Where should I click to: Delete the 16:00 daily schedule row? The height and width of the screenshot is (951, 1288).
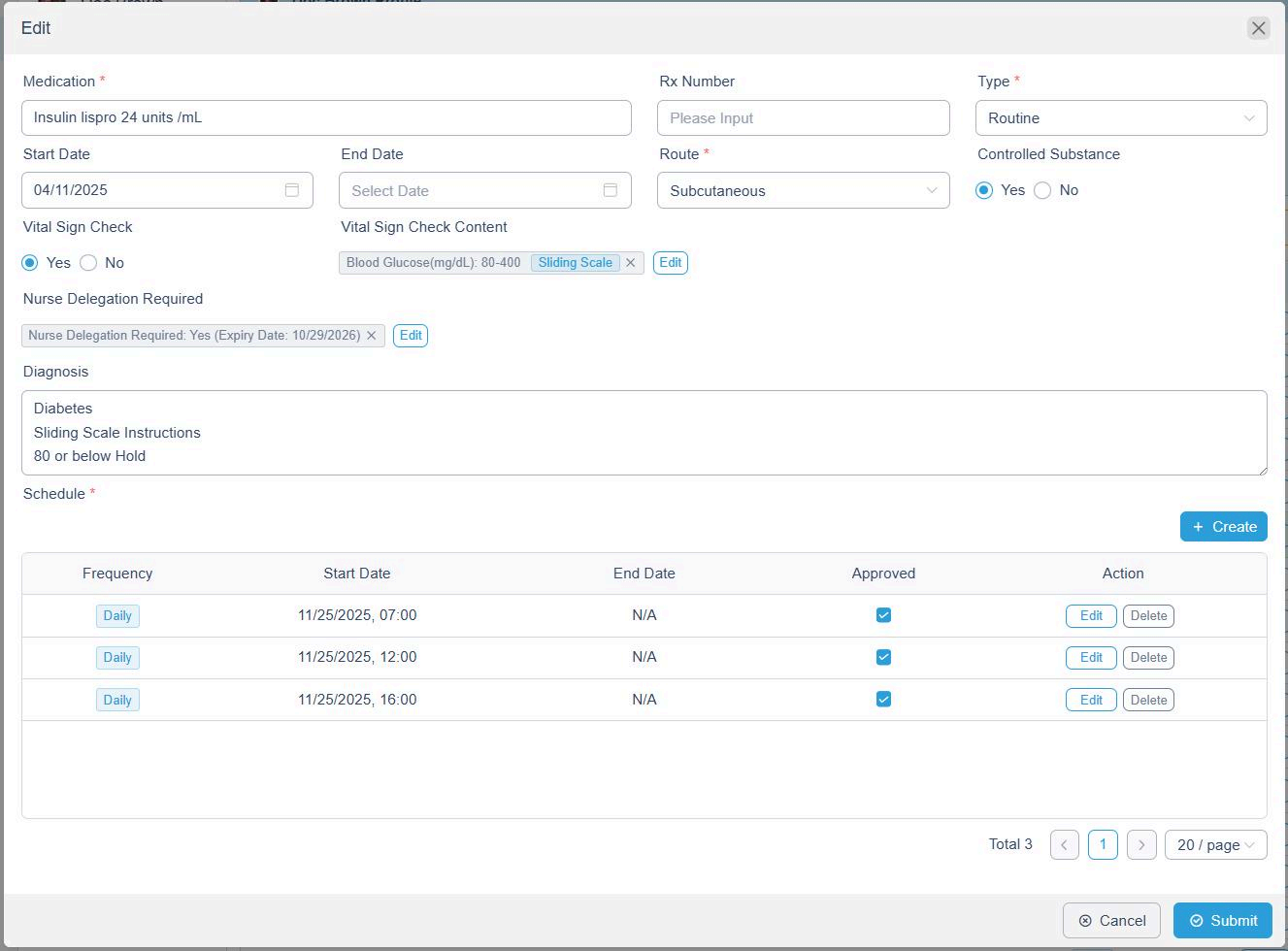[1148, 700]
